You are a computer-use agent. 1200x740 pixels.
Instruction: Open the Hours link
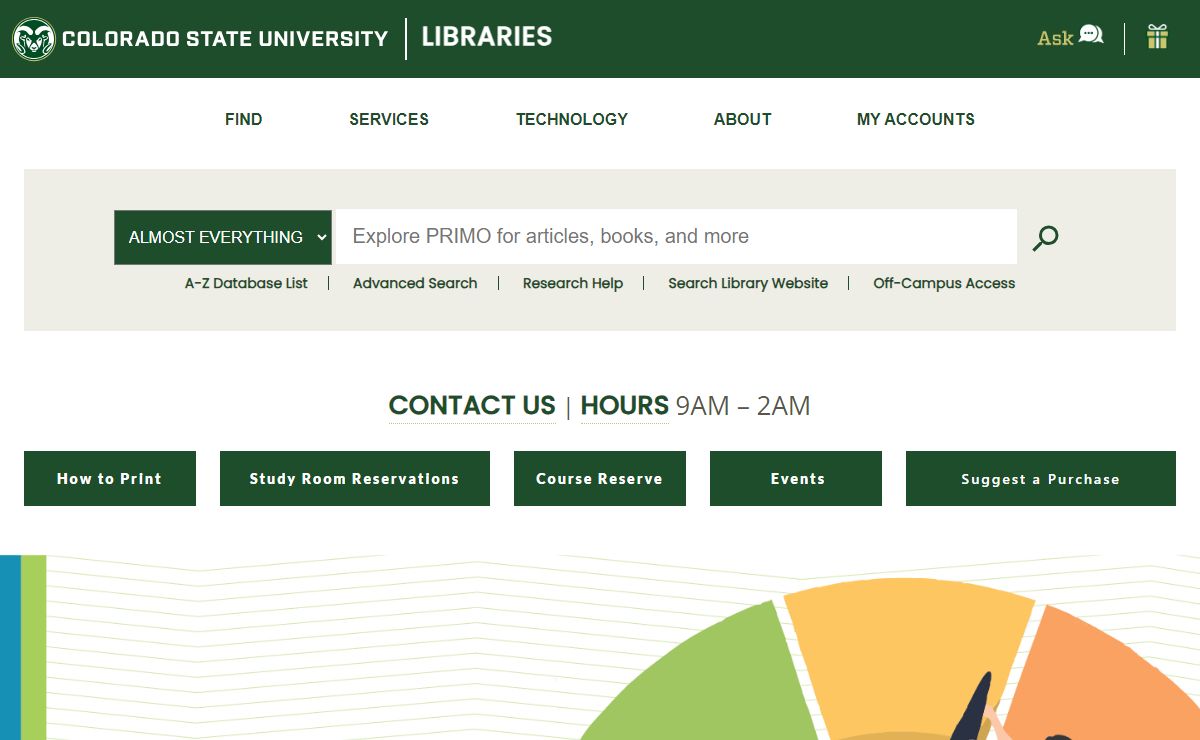click(x=625, y=406)
